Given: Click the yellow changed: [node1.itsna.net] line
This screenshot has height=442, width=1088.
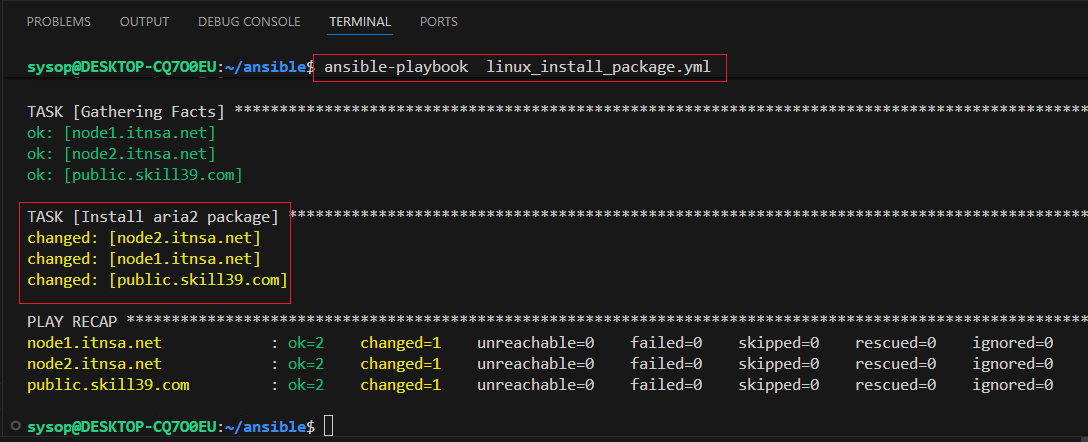Looking at the screenshot, I should [x=144, y=259].
